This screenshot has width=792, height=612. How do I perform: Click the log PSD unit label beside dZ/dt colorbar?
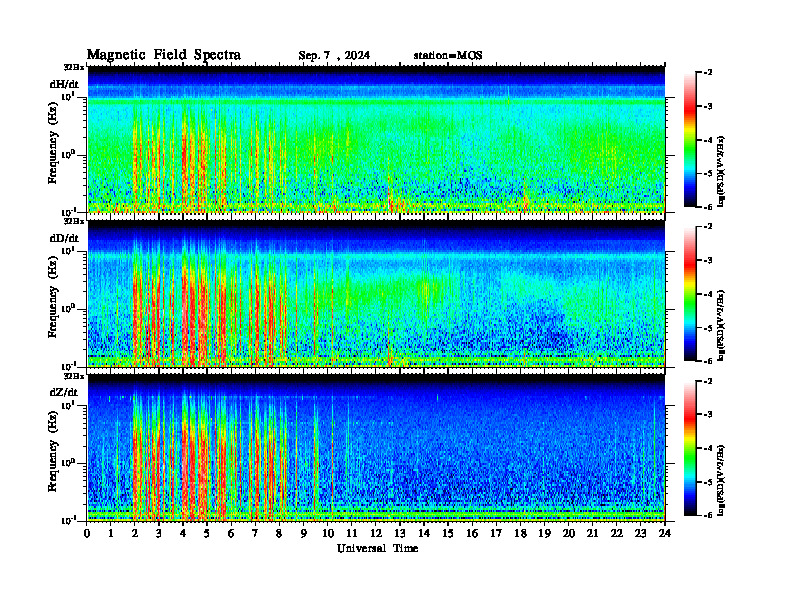tap(722, 480)
